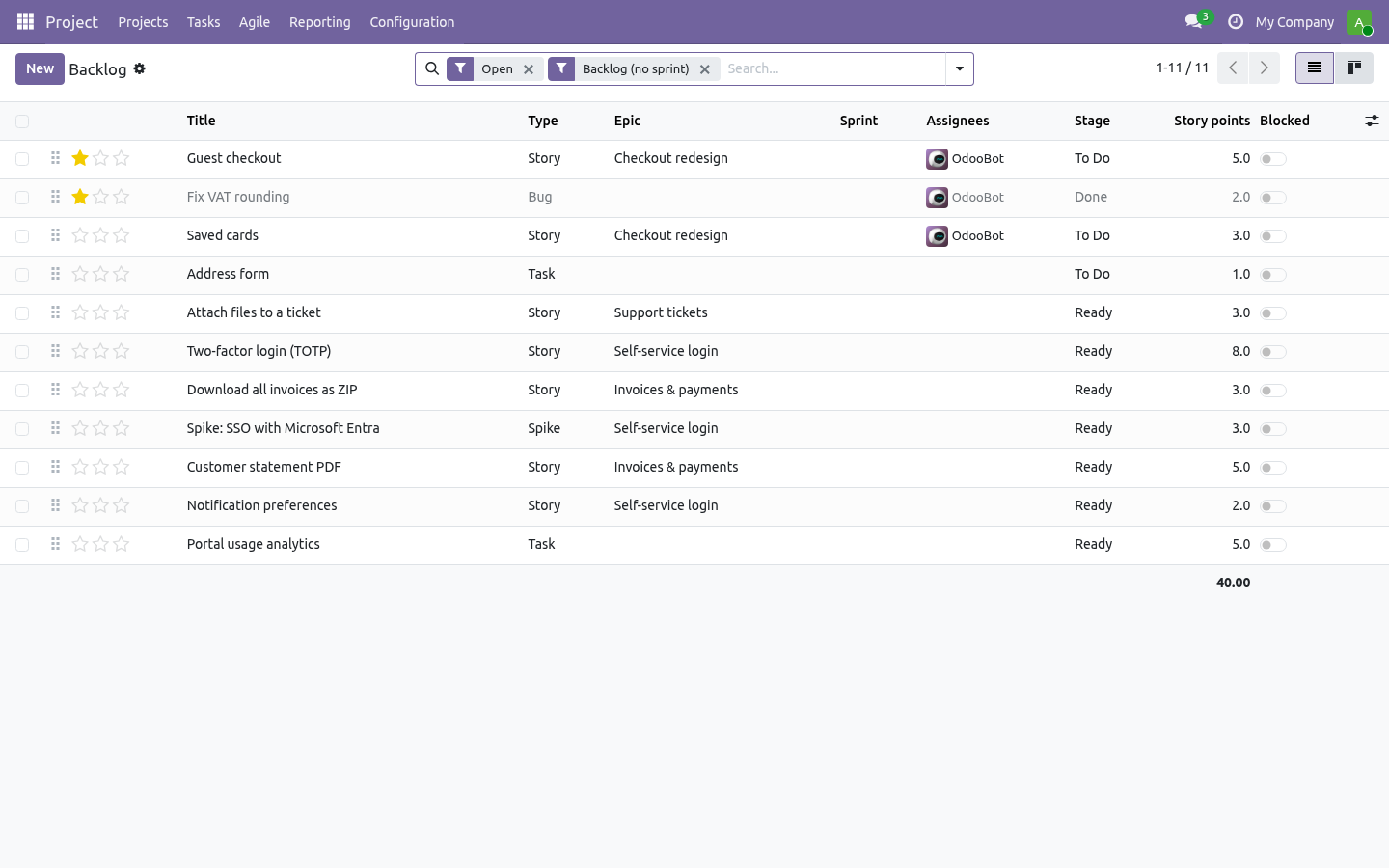1389x868 pixels.
Task: Click OdooBot avatar in Fix VAT rounding row
Action: [937, 197]
